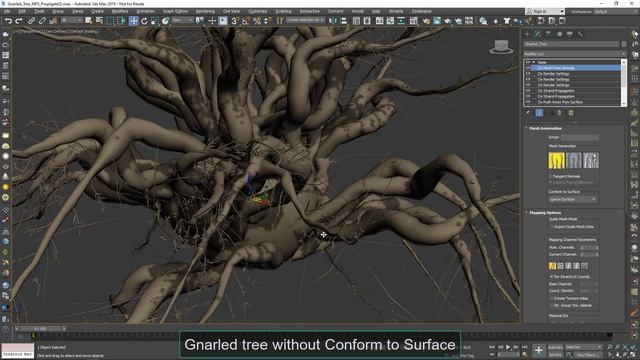
Task: Click the Pin Stack icon
Action: click(x=528, y=113)
